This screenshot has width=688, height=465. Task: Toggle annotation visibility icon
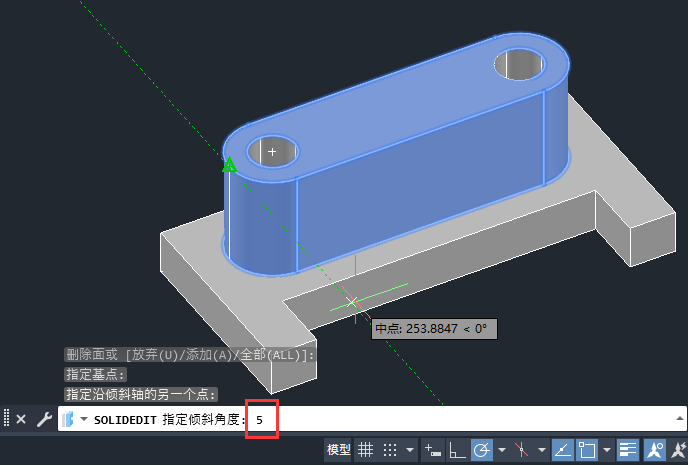[x=655, y=450]
